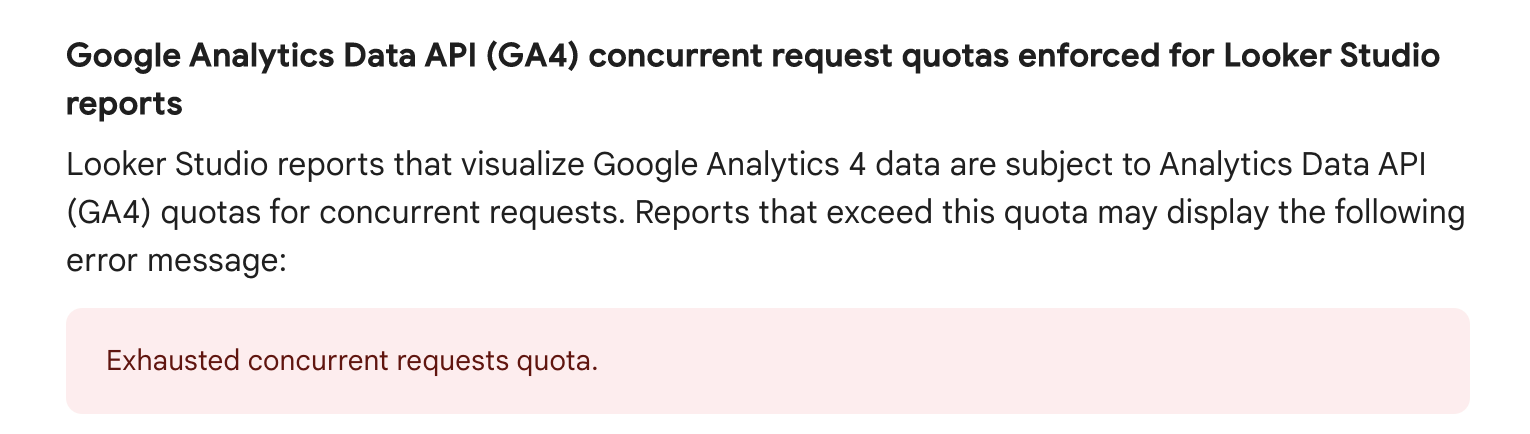Click 'error message:' ending the paragraph
Screen dimensions: 1530x434
[176, 262]
